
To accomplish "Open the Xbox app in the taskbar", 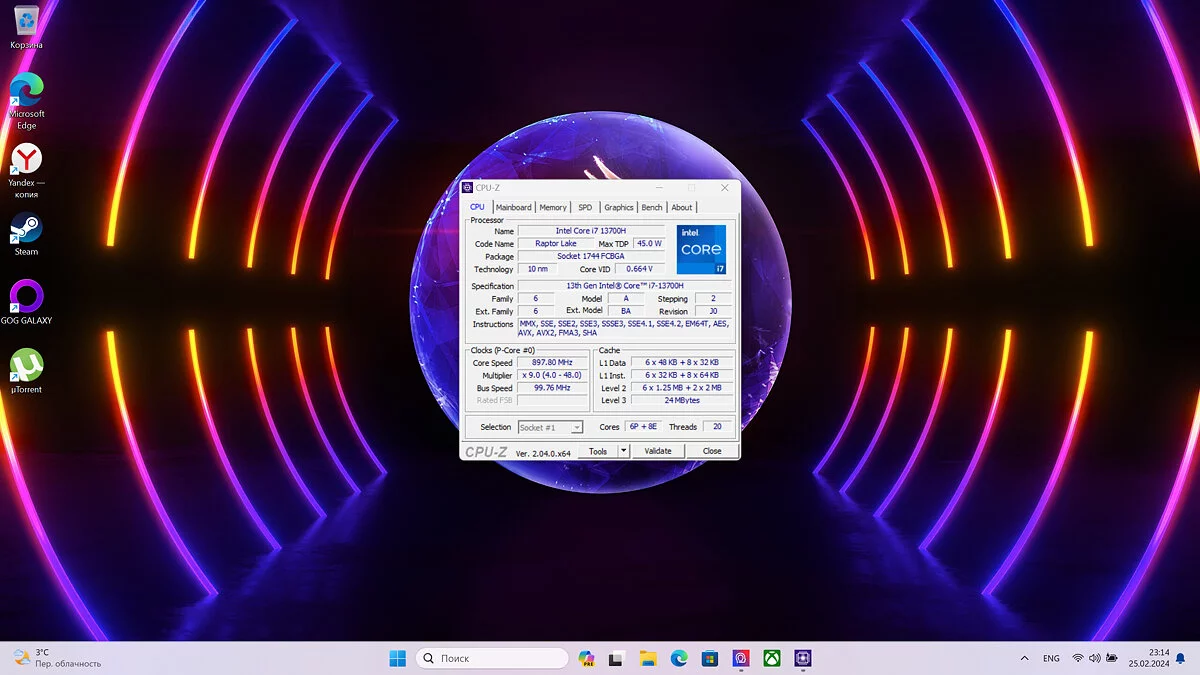I will pyautogui.click(x=772, y=658).
